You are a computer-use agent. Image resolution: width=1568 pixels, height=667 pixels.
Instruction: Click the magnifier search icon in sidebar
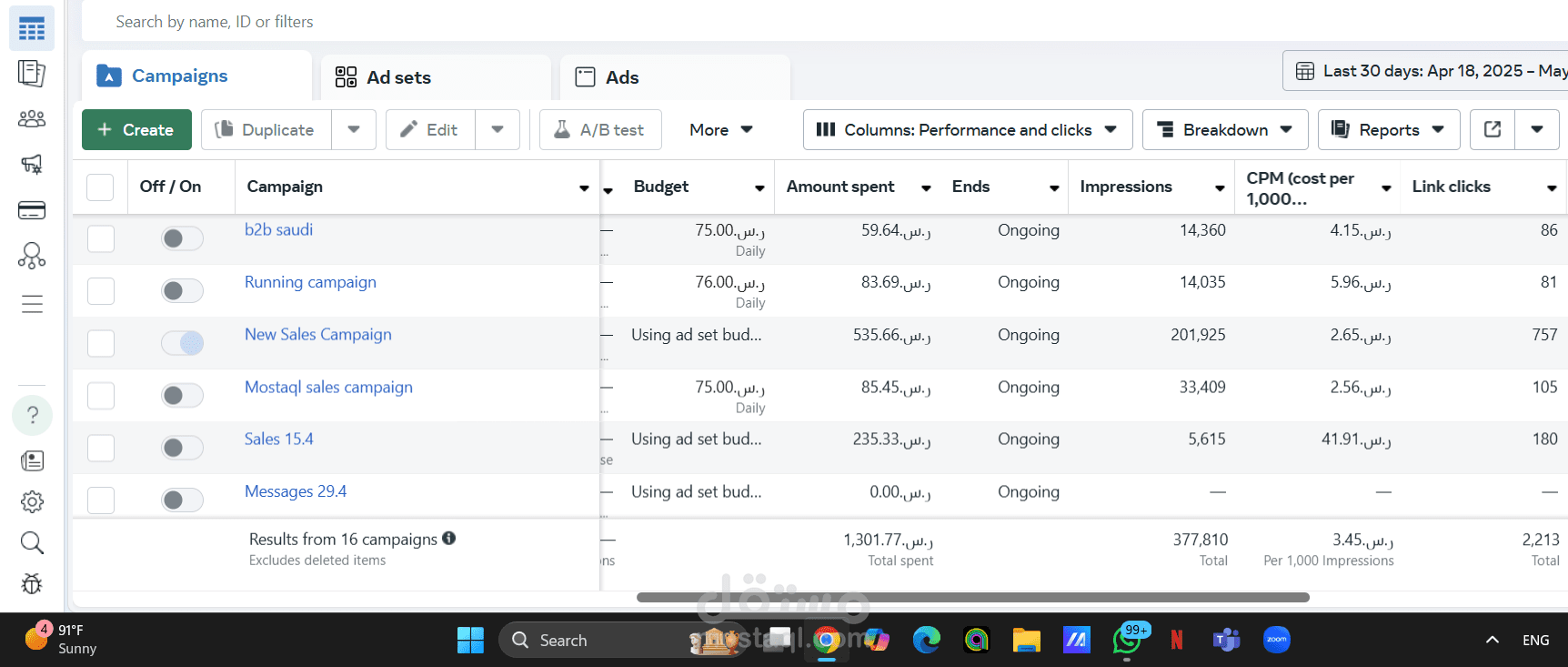[32, 543]
